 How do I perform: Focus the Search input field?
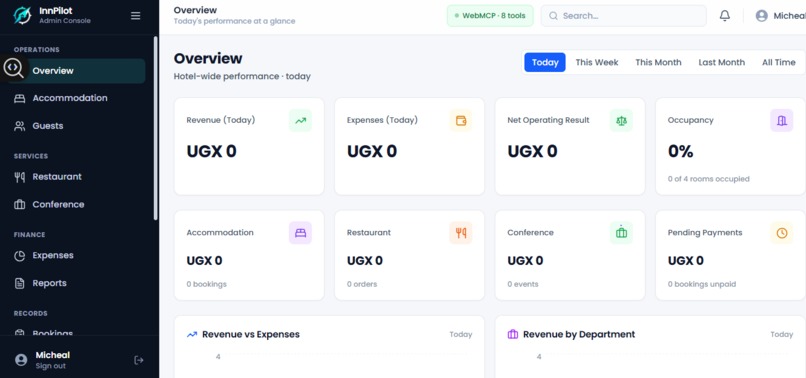(624, 16)
